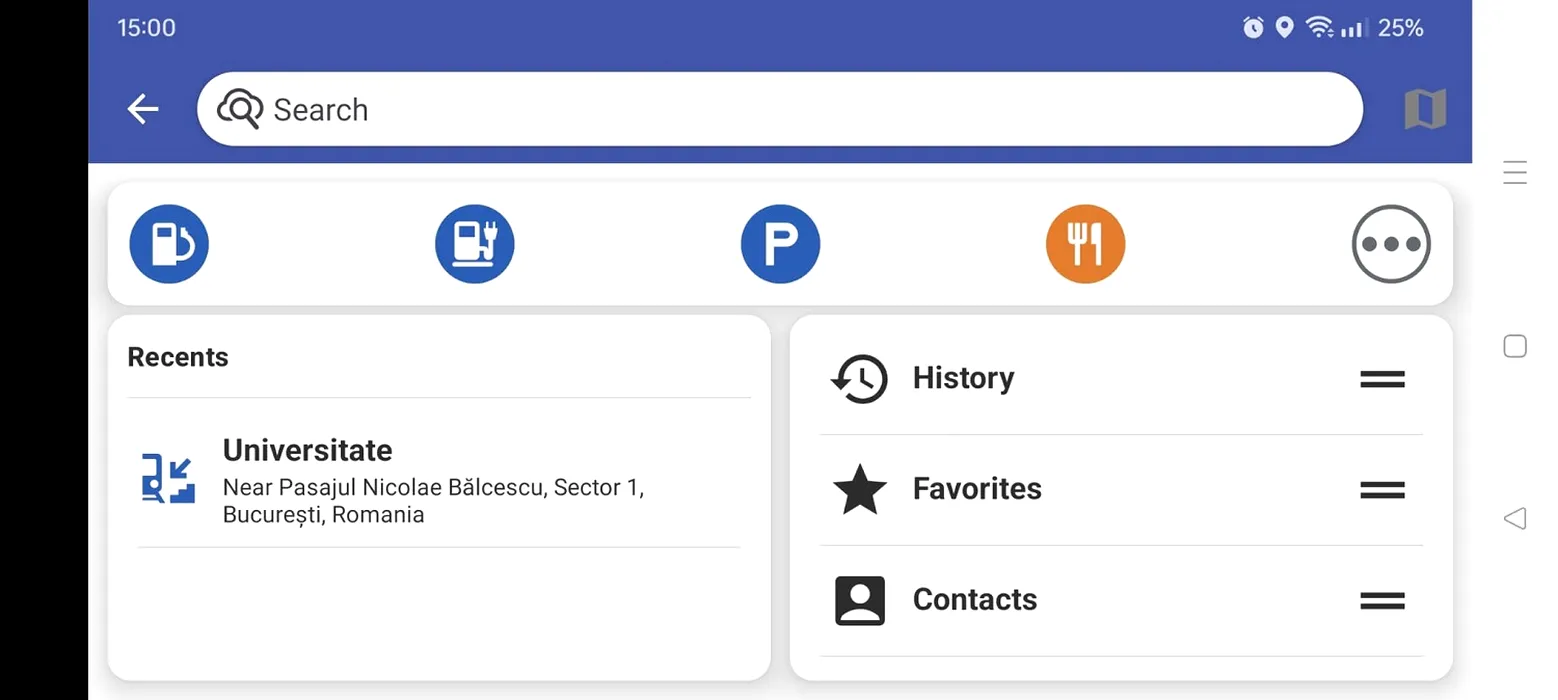Tap the gas station category icon
This screenshot has height=700, width=1558.
click(x=169, y=244)
